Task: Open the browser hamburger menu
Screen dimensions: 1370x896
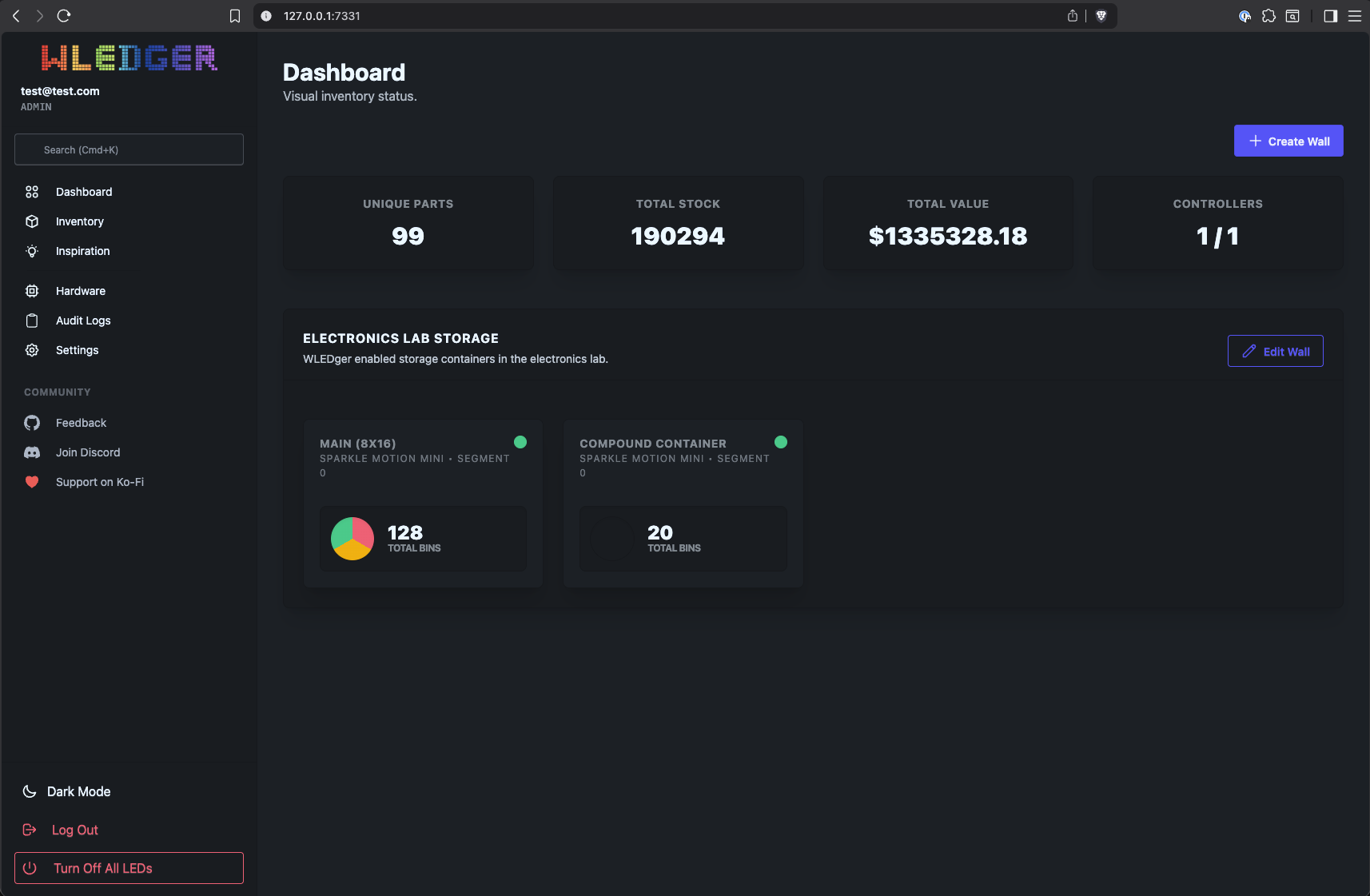Action: (x=1355, y=15)
